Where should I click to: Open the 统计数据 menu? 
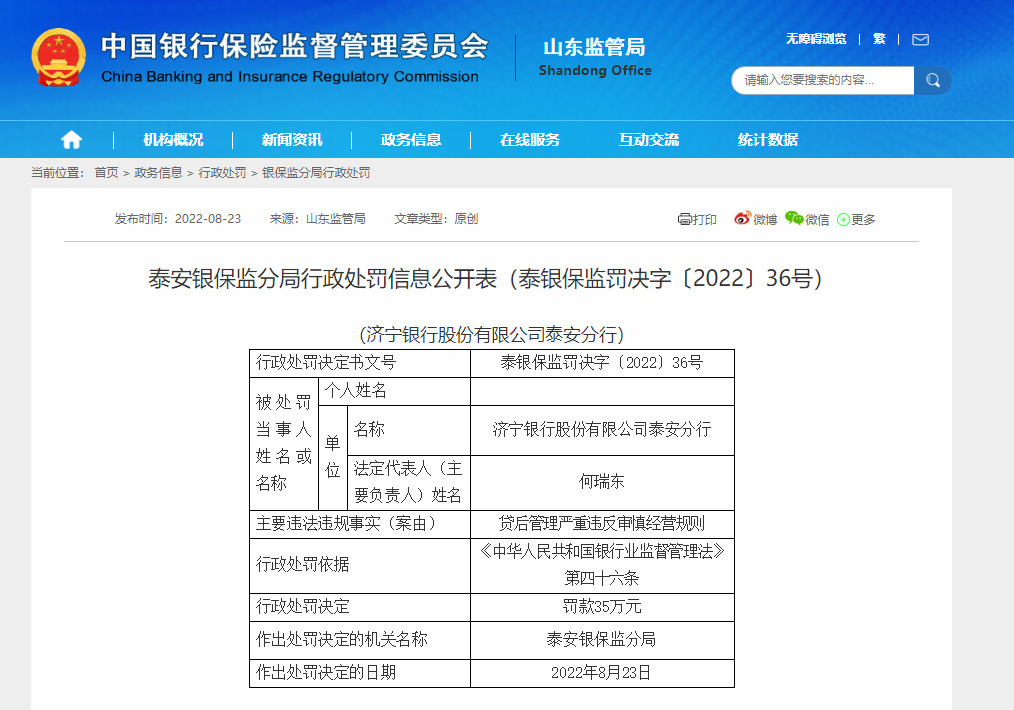(769, 139)
